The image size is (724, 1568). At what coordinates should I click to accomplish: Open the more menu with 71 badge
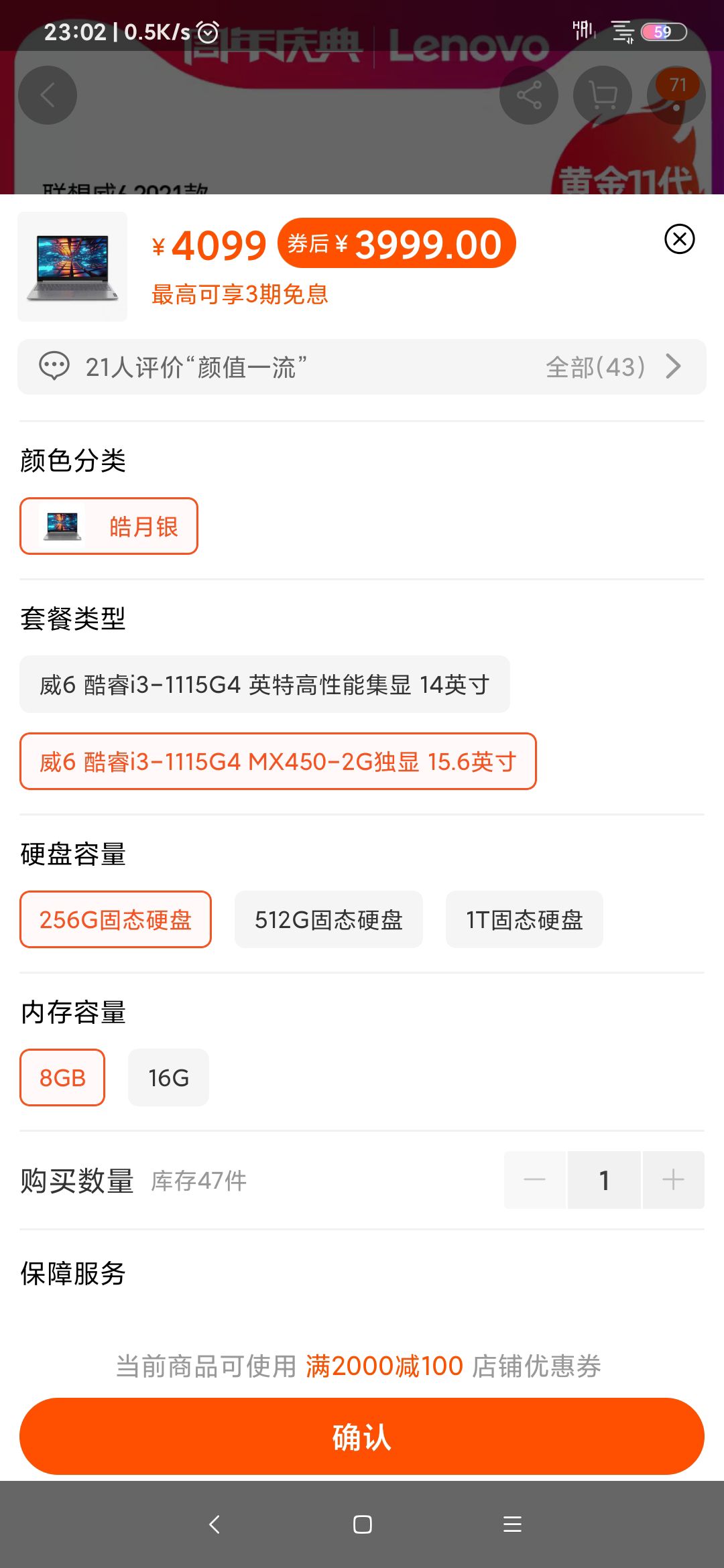676,95
